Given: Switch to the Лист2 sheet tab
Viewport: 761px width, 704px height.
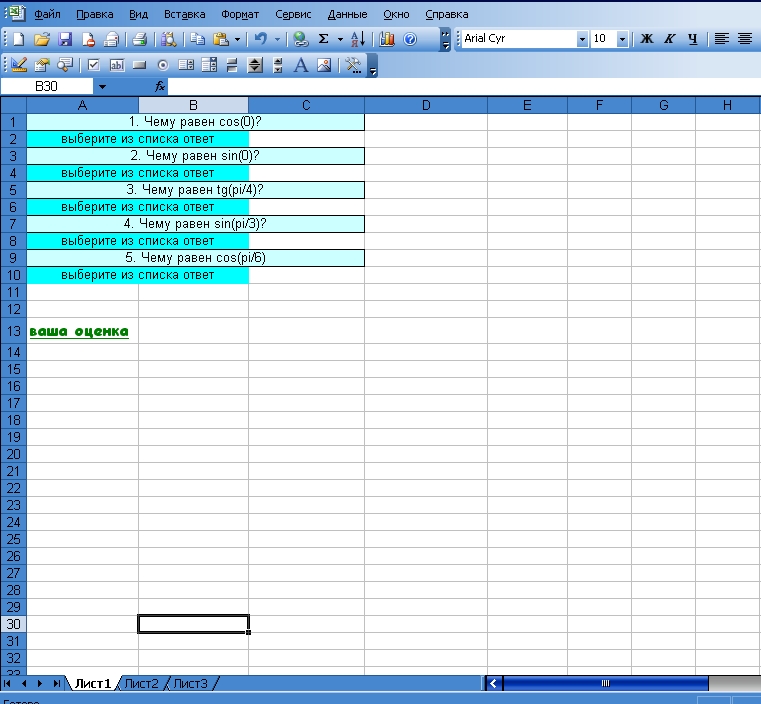Looking at the screenshot, I should point(141,684).
